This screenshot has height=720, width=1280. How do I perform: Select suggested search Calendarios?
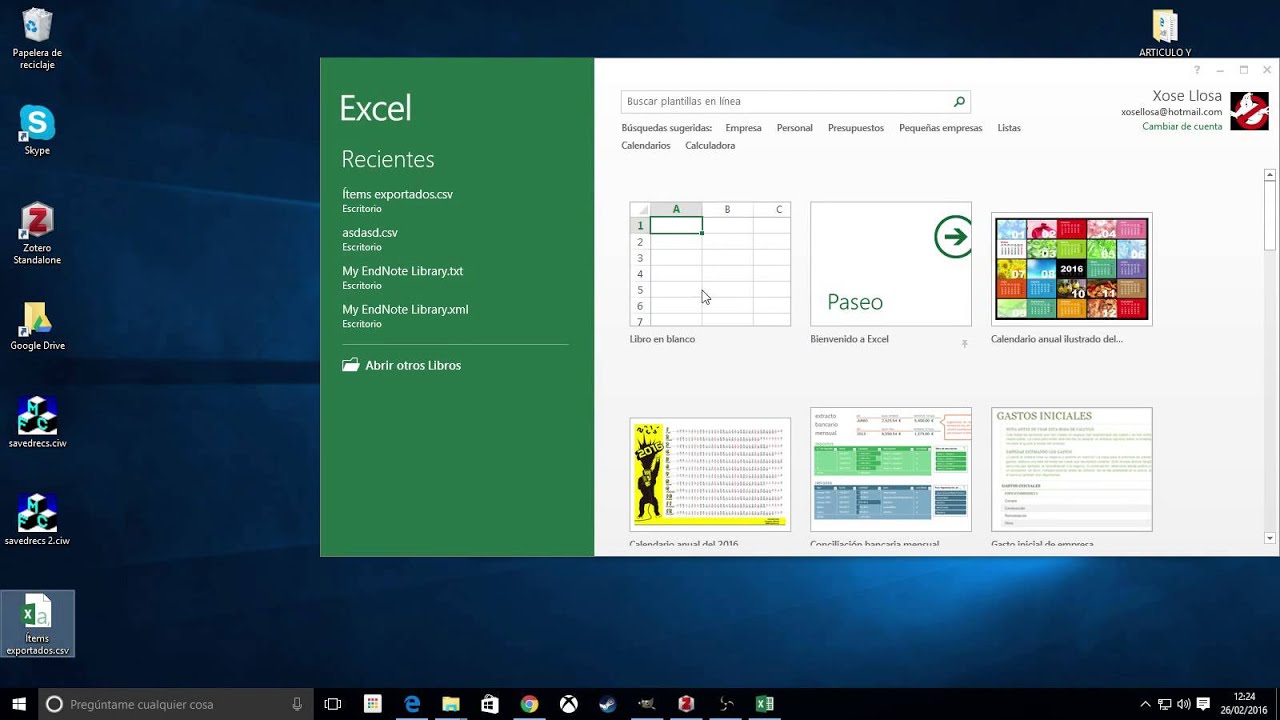tap(646, 145)
